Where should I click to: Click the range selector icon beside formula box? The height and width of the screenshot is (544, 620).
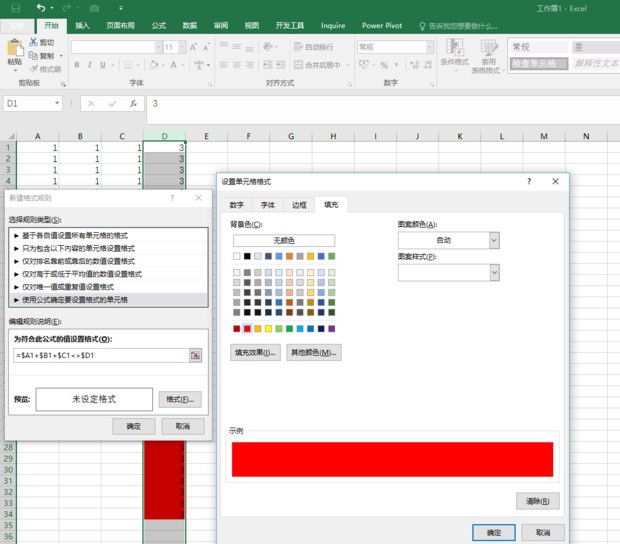pyautogui.click(x=196, y=355)
